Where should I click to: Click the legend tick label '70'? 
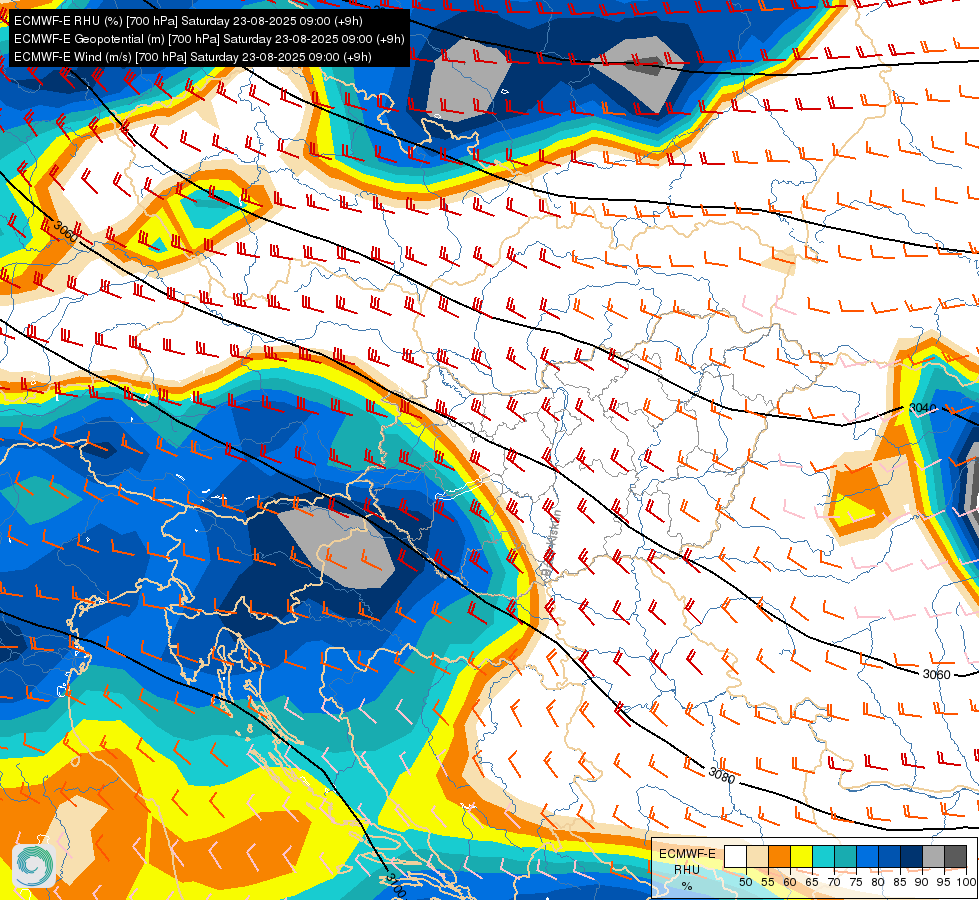834,882
